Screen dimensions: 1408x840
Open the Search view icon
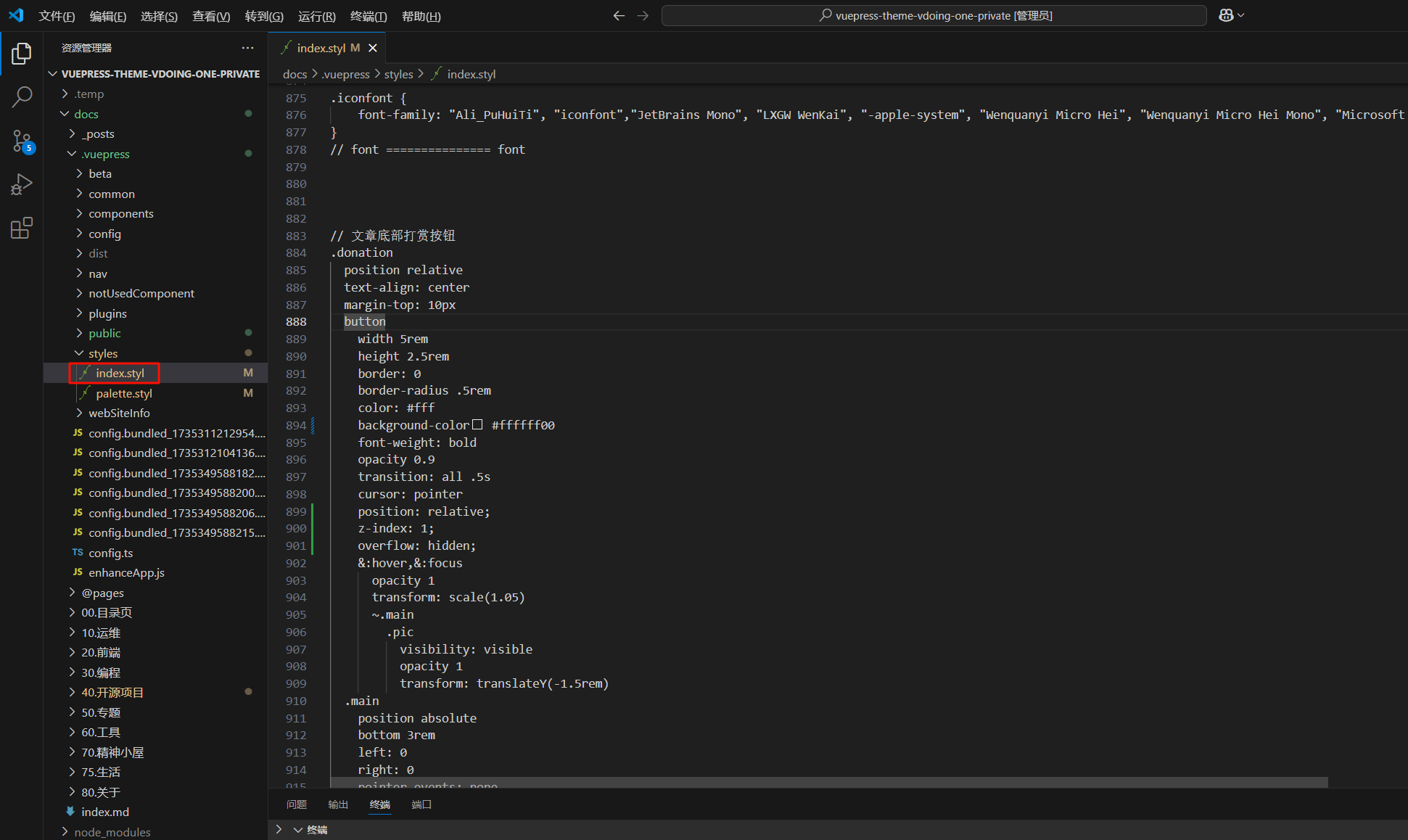point(22,97)
